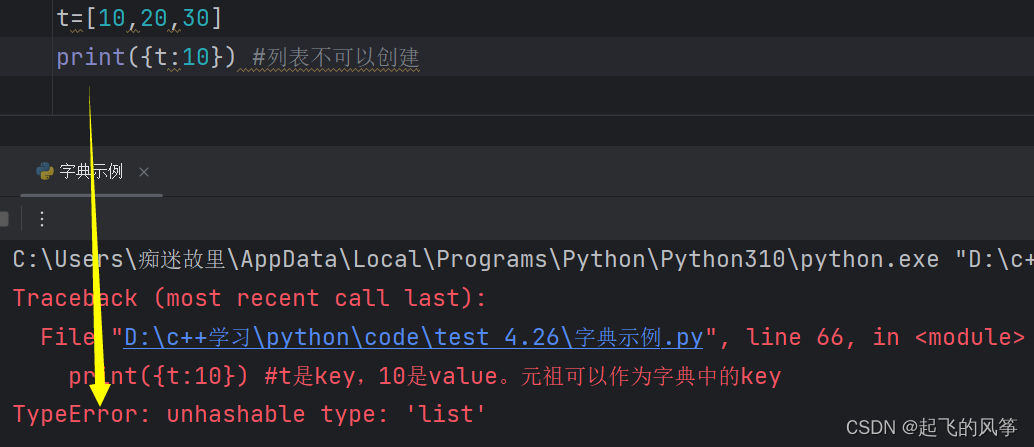Open the run toolbar more options menu
The image size is (1034, 447).
tap(42, 219)
